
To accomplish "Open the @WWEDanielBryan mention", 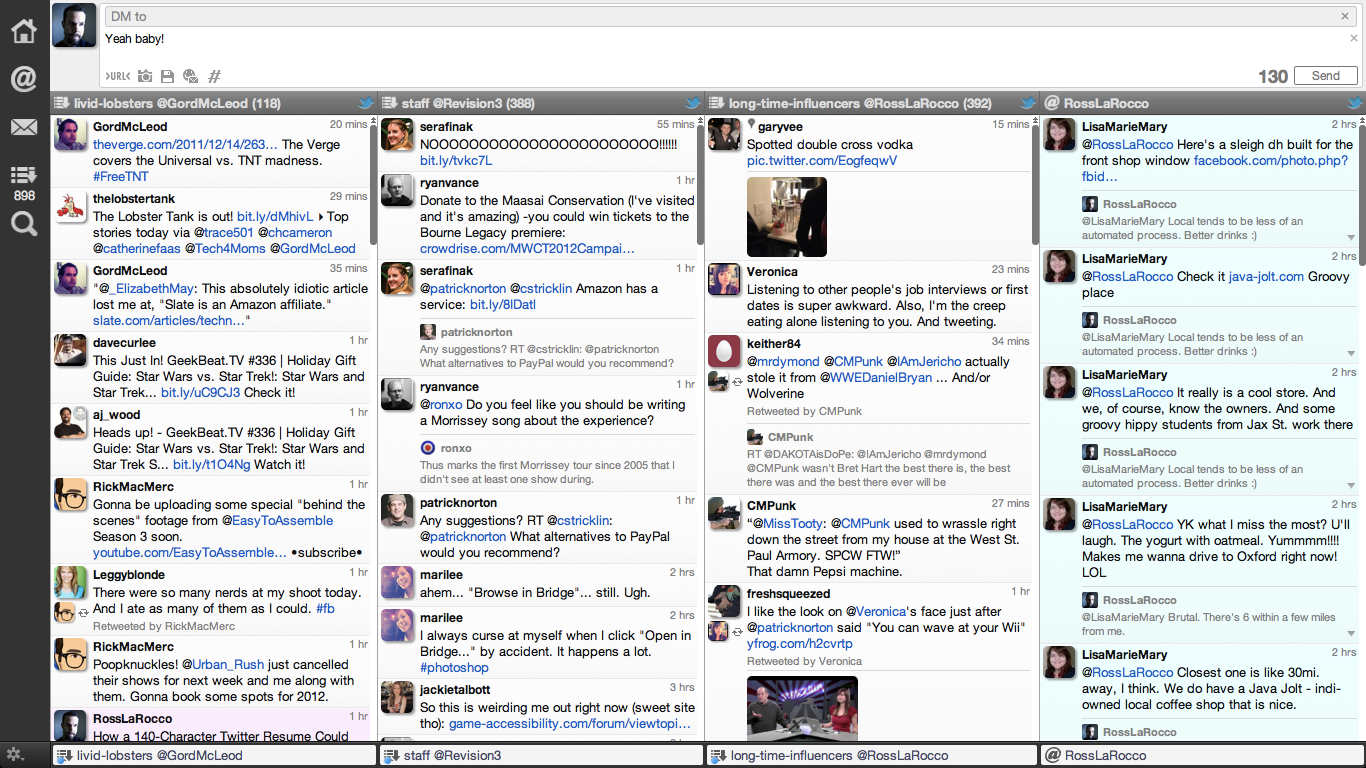I will [x=876, y=377].
